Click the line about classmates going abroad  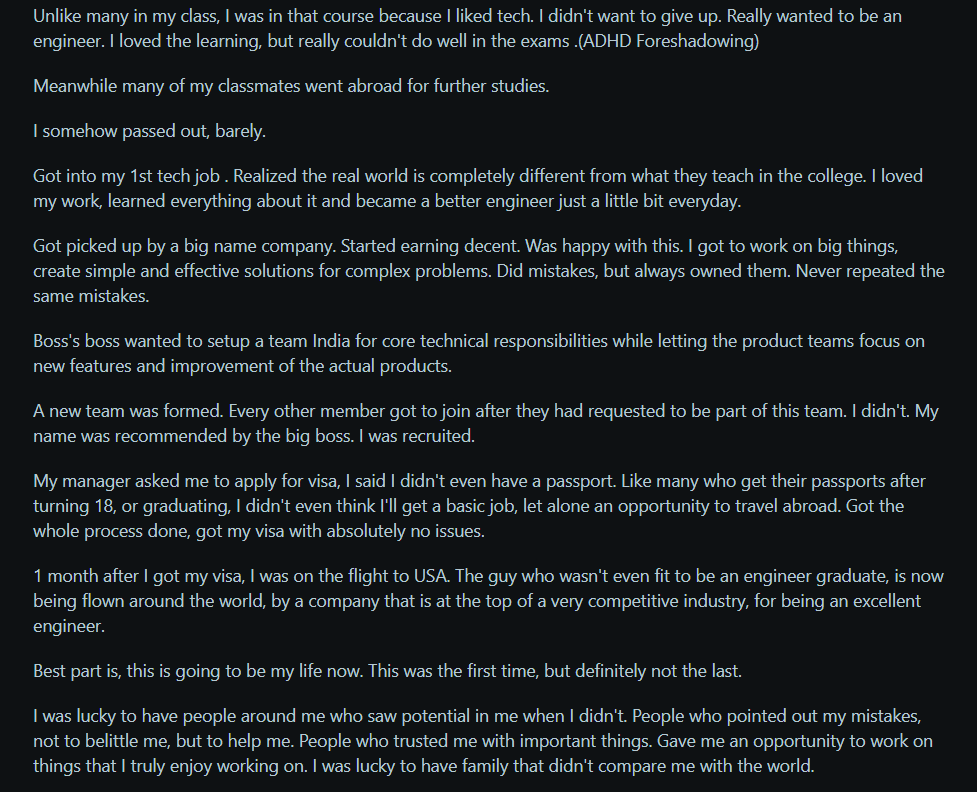[291, 86]
